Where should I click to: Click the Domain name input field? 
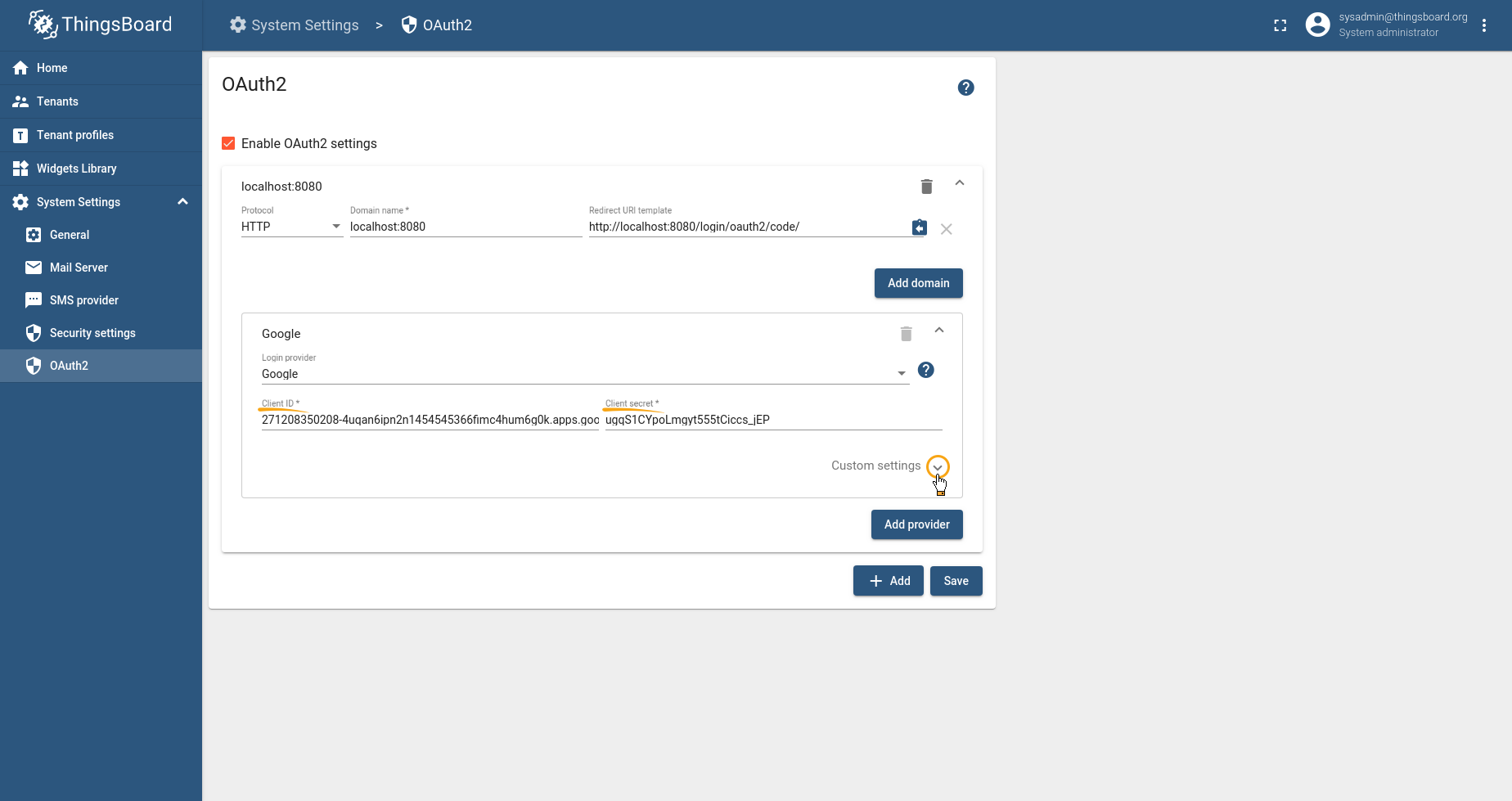[466, 227]
